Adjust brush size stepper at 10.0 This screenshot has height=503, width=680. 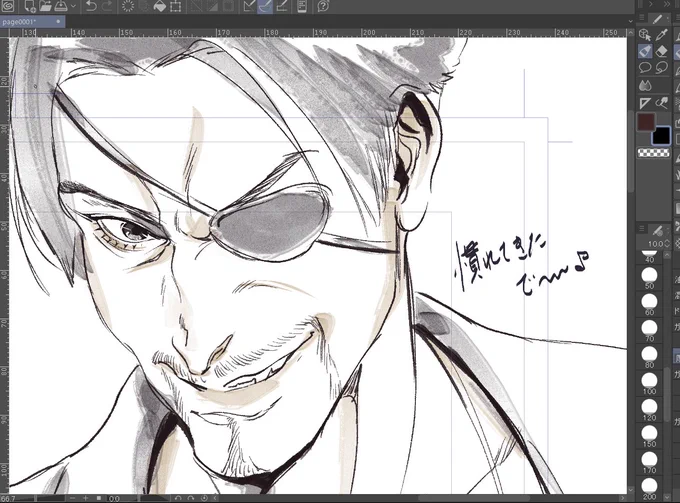click(667, 244)
